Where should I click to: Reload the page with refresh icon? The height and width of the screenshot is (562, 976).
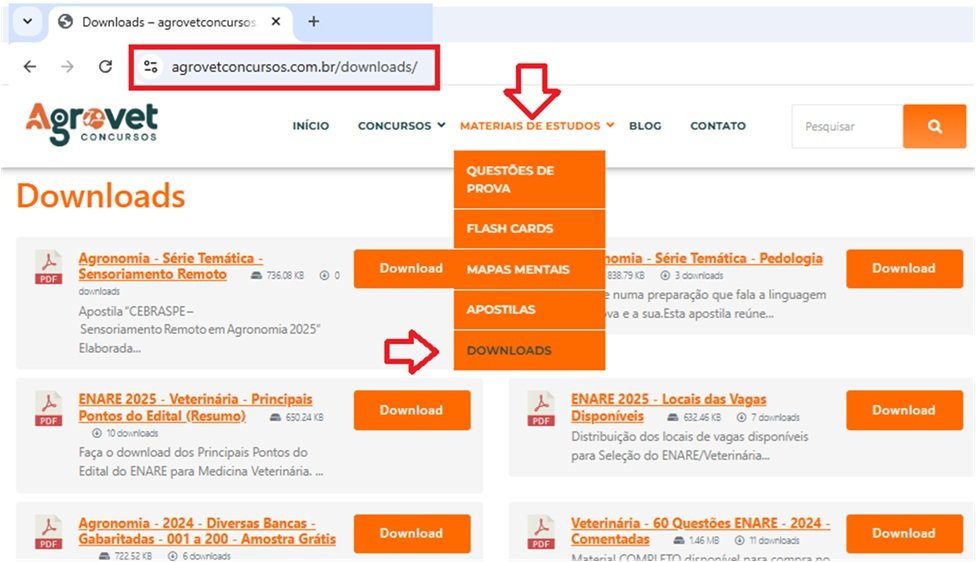click(106, 66)
